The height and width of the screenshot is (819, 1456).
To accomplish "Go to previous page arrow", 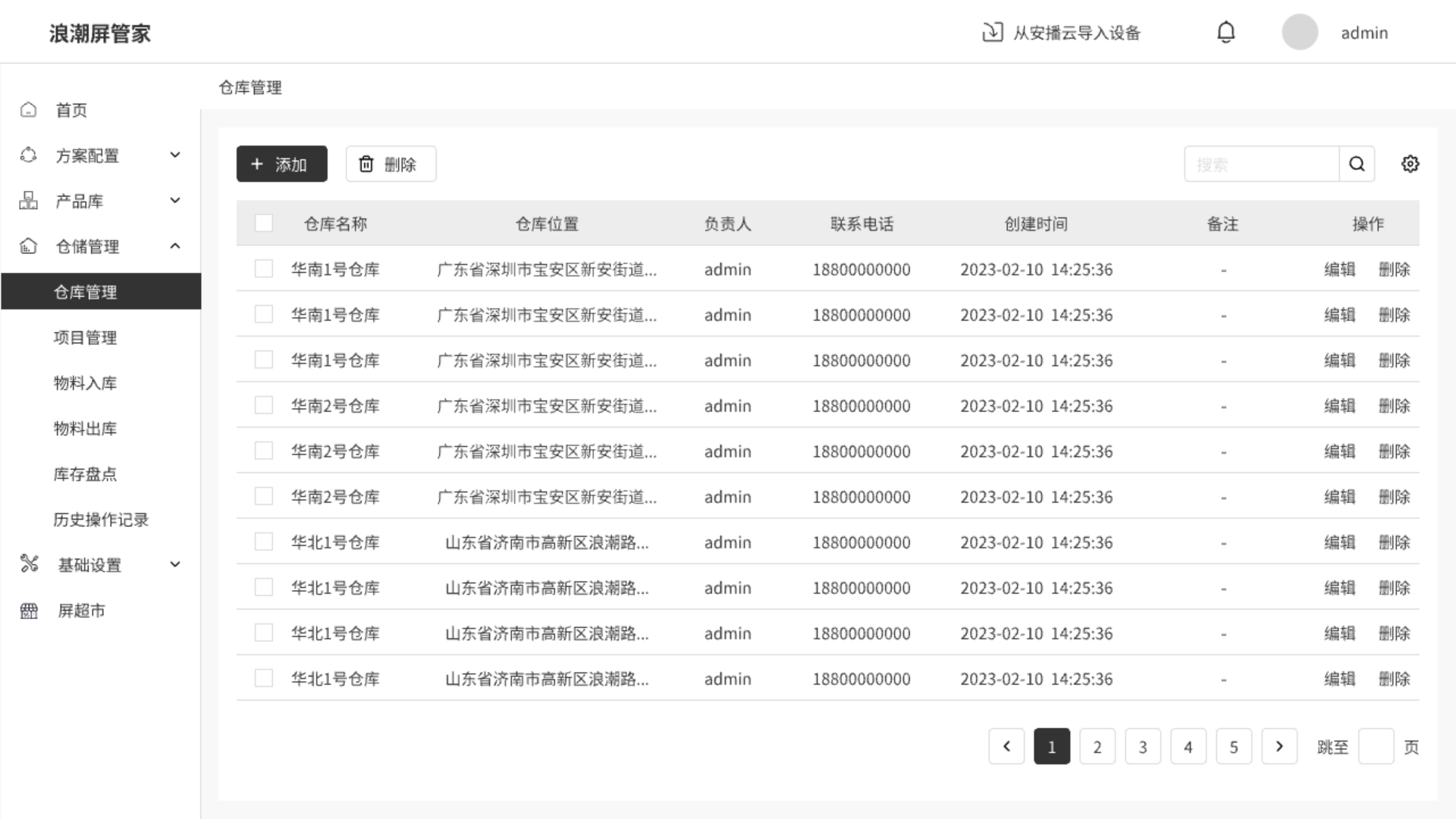I will [1006, 746].
